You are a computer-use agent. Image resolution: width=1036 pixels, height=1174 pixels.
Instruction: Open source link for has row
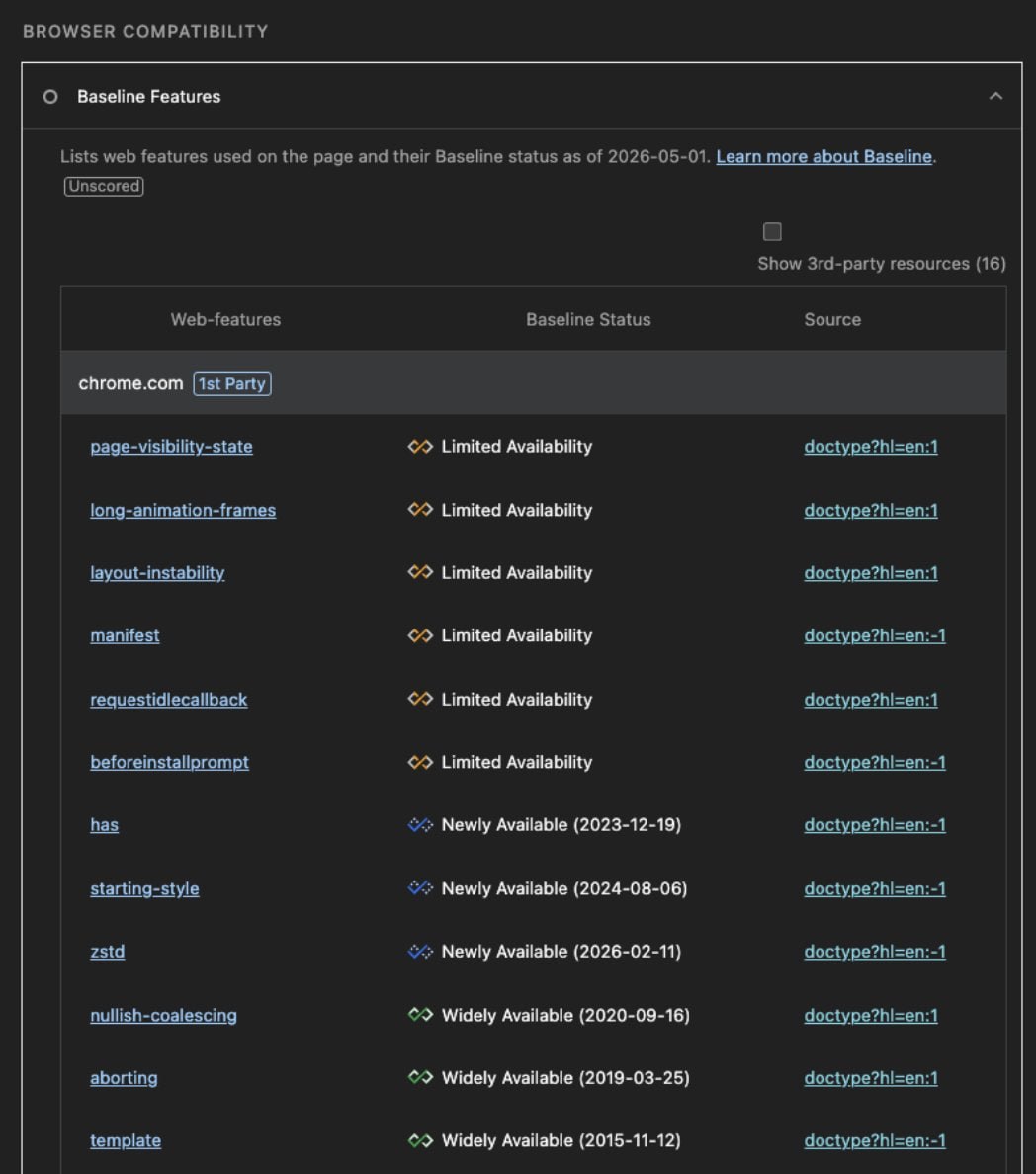pos(875,825)
